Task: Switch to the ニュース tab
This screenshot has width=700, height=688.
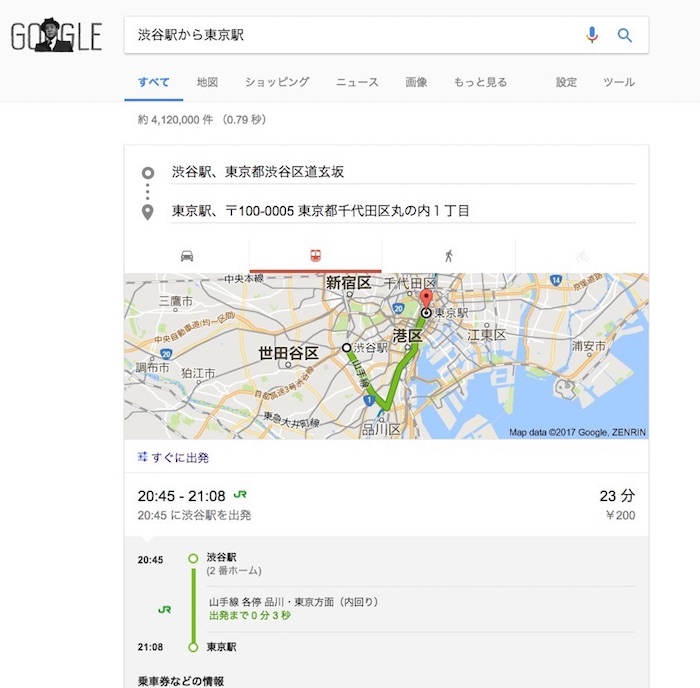Action: pos(357,82)
